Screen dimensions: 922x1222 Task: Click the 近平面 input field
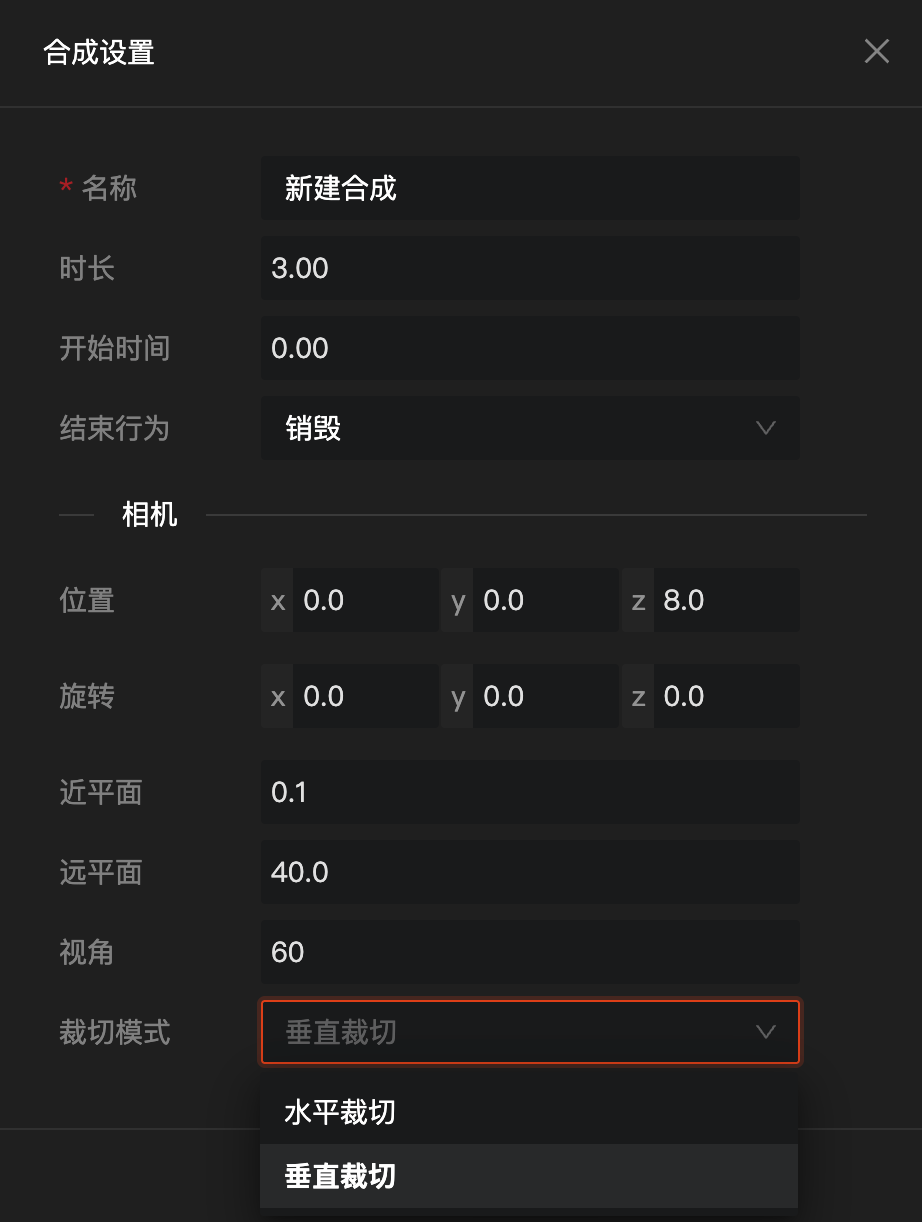[530, 792]
